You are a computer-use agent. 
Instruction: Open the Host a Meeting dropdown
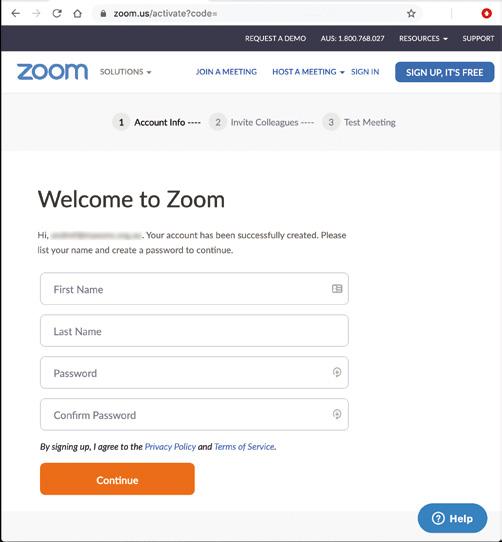point(308,72)
